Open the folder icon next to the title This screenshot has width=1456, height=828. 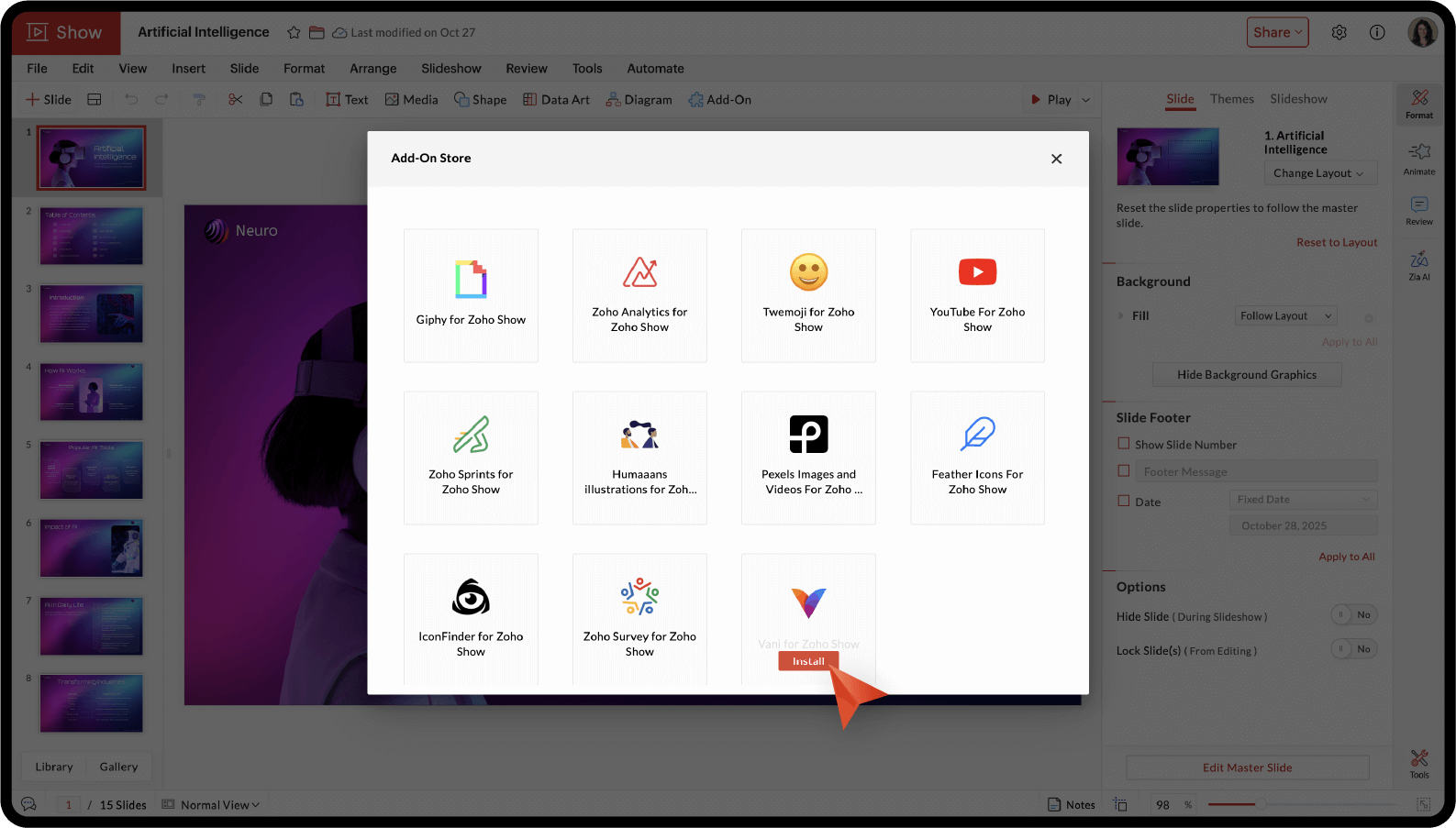[x=317, y=32]
